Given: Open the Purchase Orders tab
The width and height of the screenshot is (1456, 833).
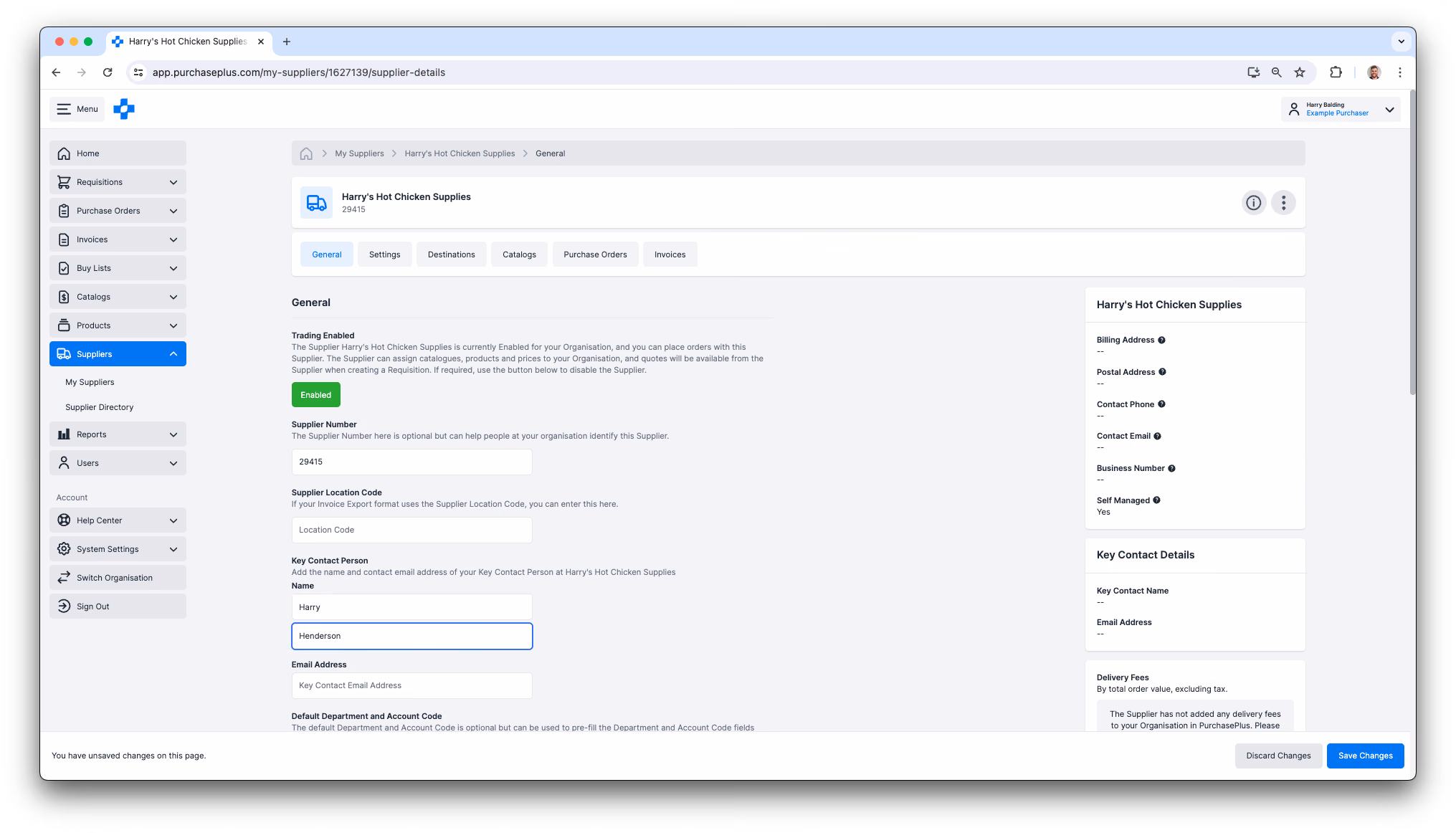Looking at the screenshot, I should click(595, 254).
